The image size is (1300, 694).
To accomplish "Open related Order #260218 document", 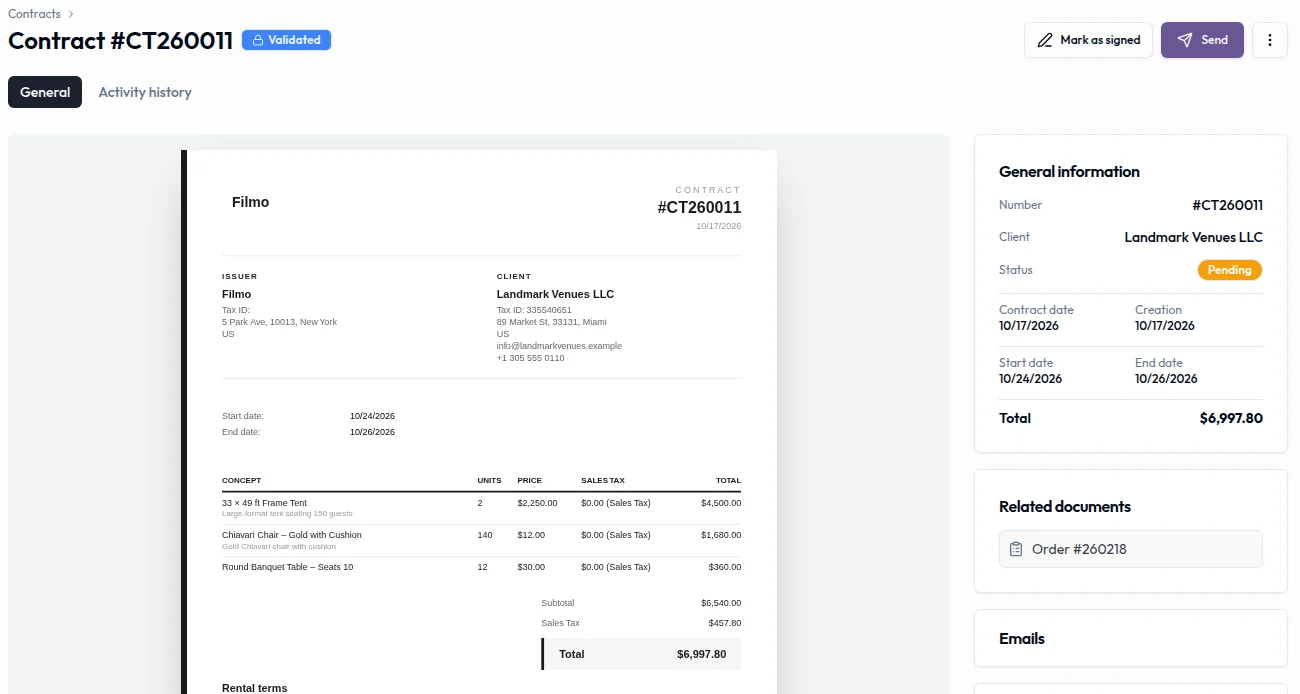I will (1130, 549).
